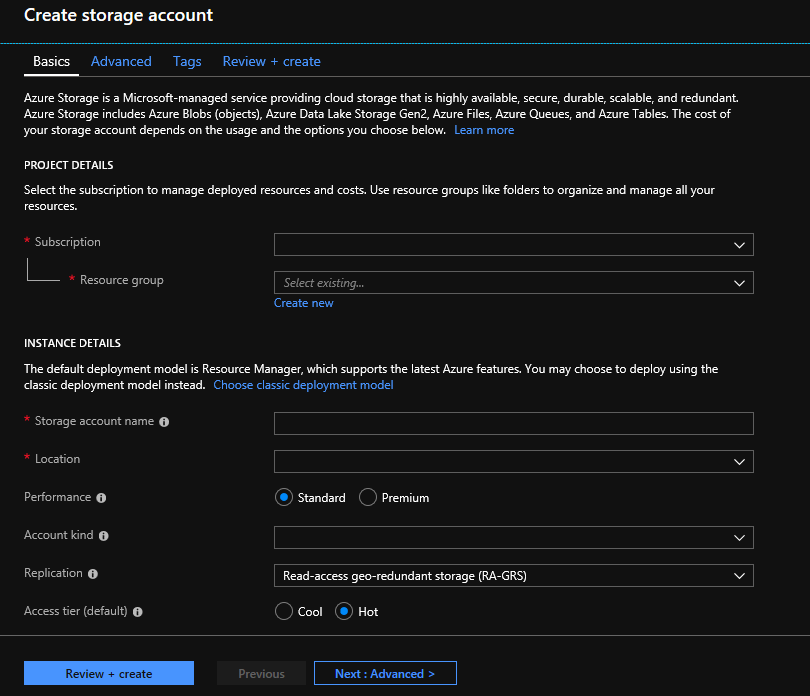Click inside the Storage account name field
This screenshot has height=696, width=810.
[x=513, y=423]
